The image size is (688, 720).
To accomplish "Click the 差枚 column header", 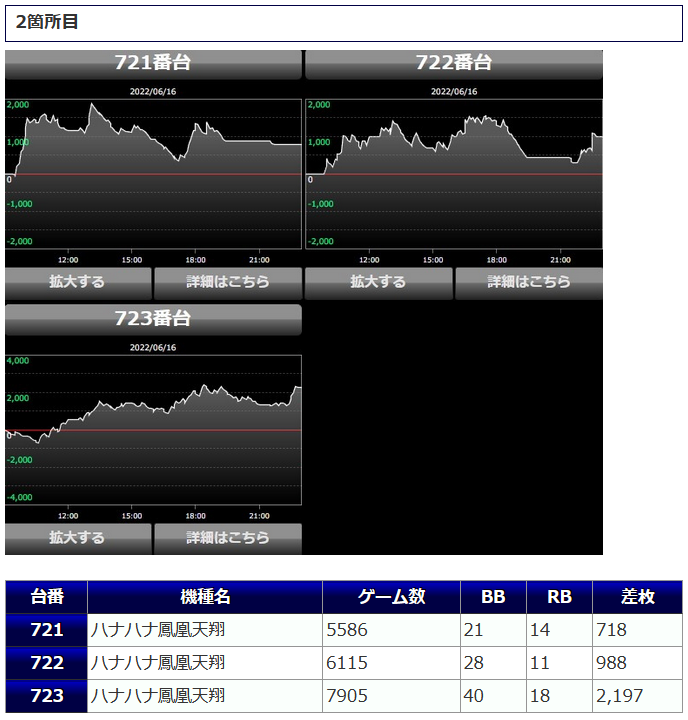I will coord(637,597).
